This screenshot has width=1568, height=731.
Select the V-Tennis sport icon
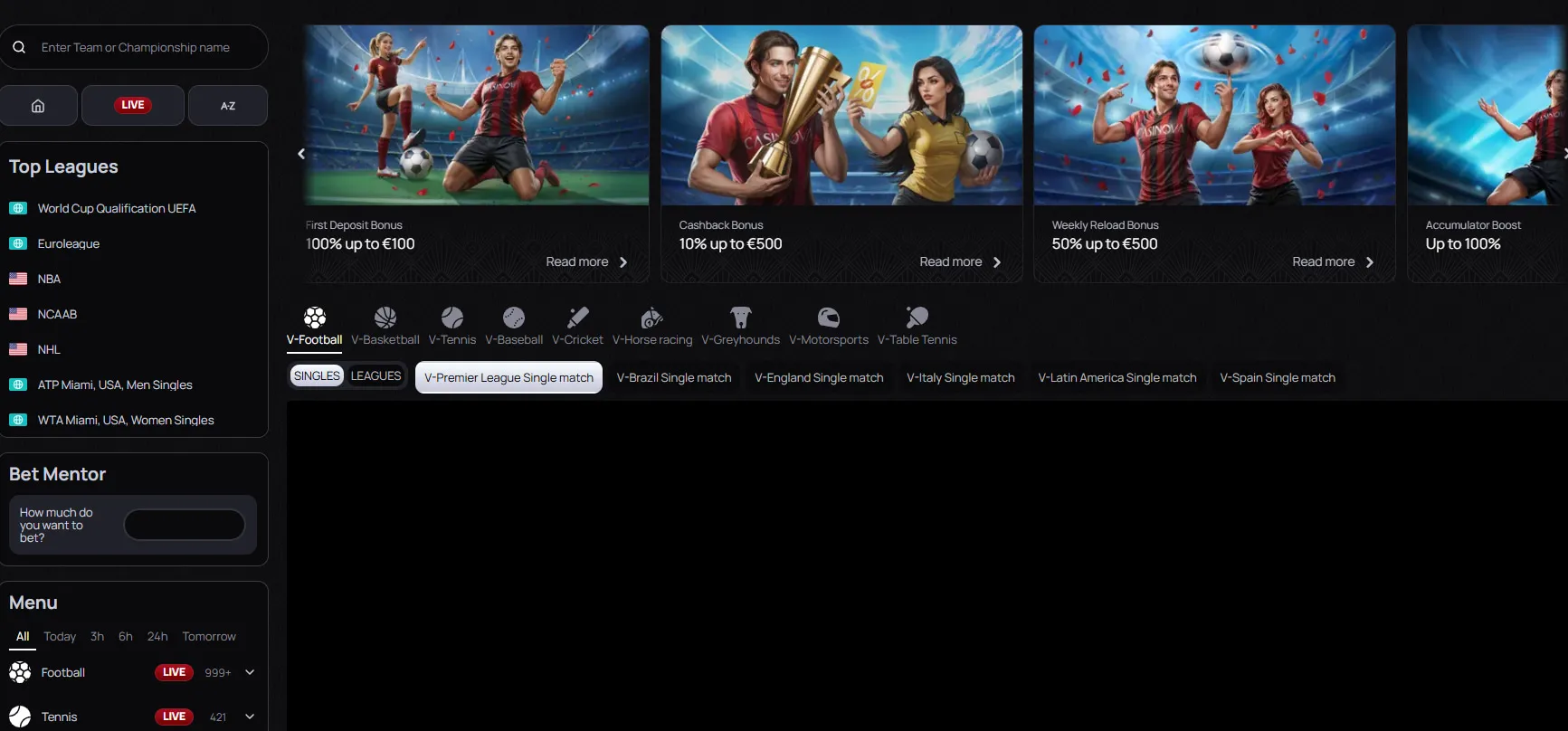pyautogui.click(x=452, y=318)
